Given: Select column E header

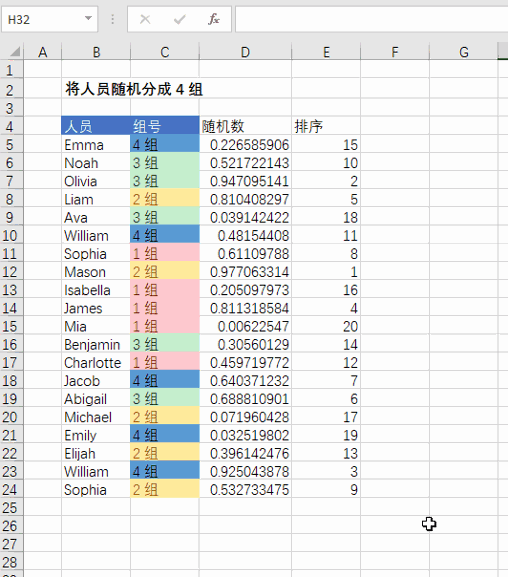Looking at the screenshot, I should (x=326, y=52).
